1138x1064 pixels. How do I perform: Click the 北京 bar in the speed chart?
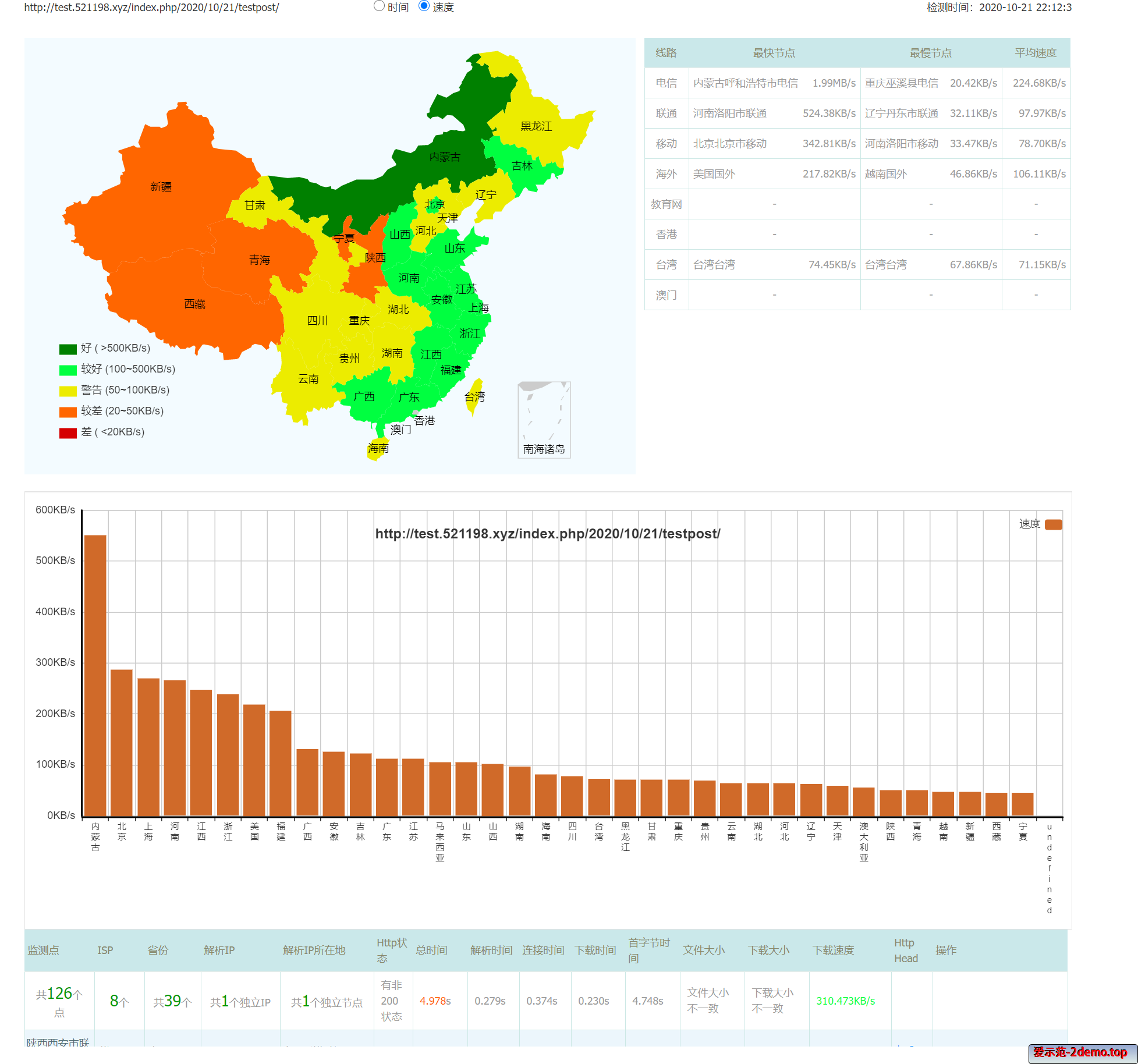click(122, 742)
